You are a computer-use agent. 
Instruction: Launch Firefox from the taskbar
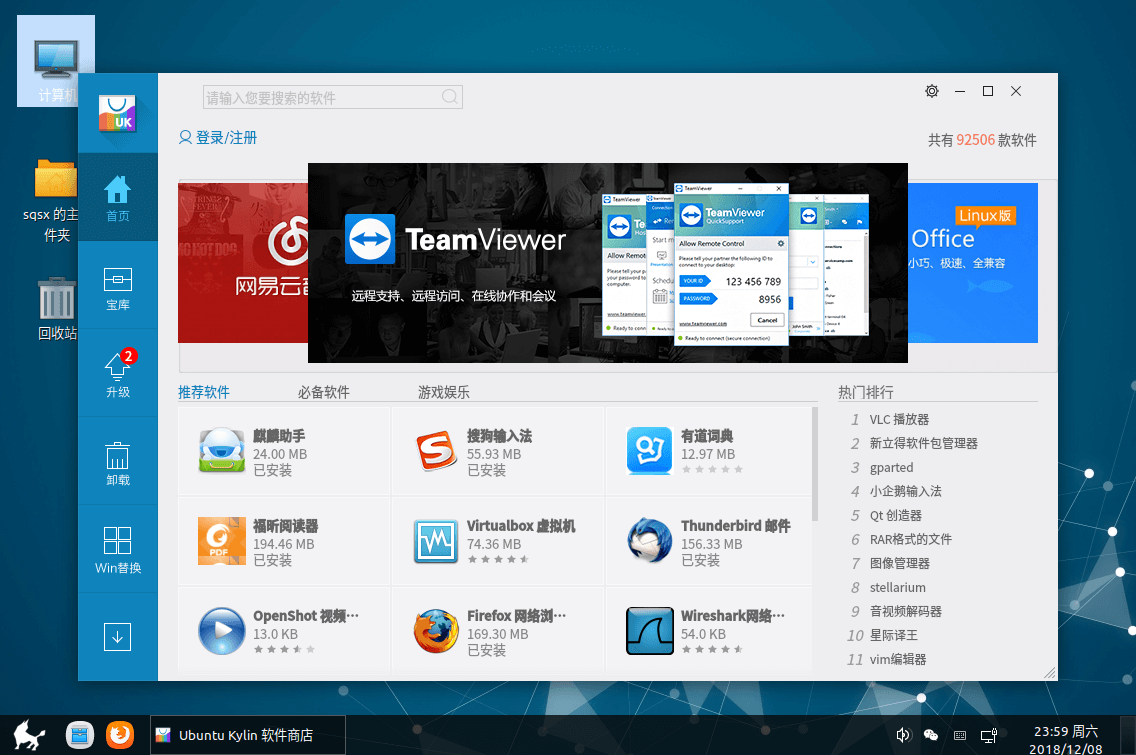click(120, 735)
